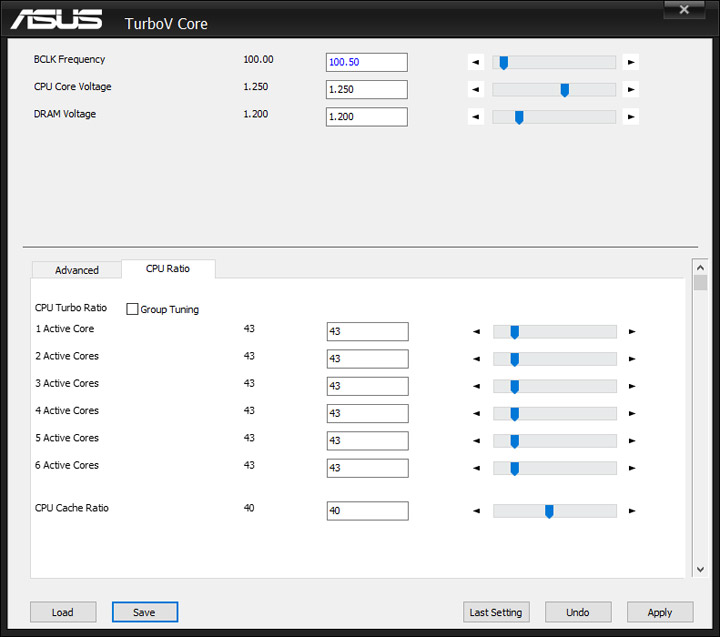
Task: Click the Load button
Action: pos(63,612)
